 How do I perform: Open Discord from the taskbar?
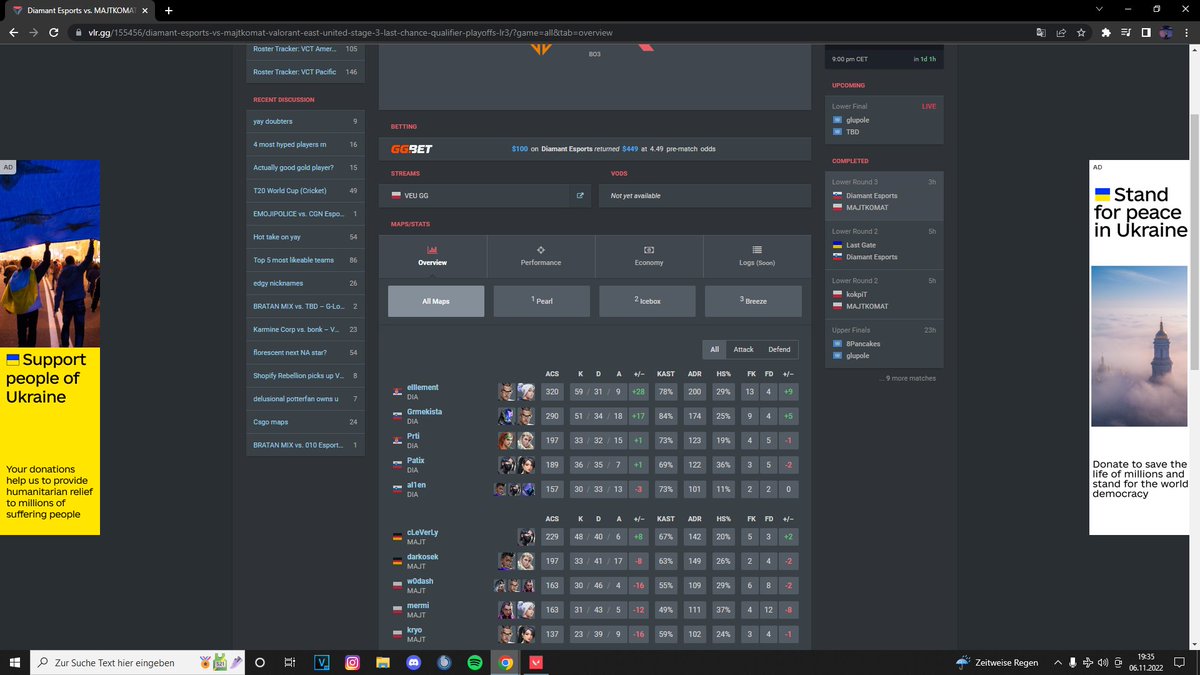pyautogui.click(x=413, y=662)
